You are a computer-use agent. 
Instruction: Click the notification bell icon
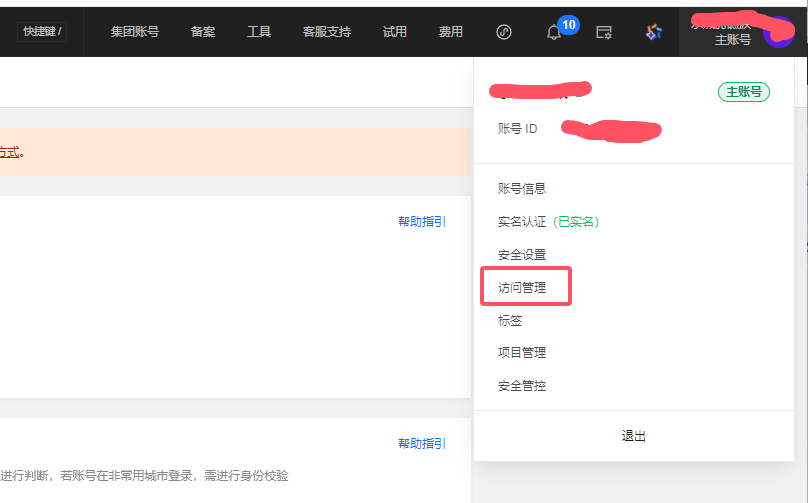554,33
